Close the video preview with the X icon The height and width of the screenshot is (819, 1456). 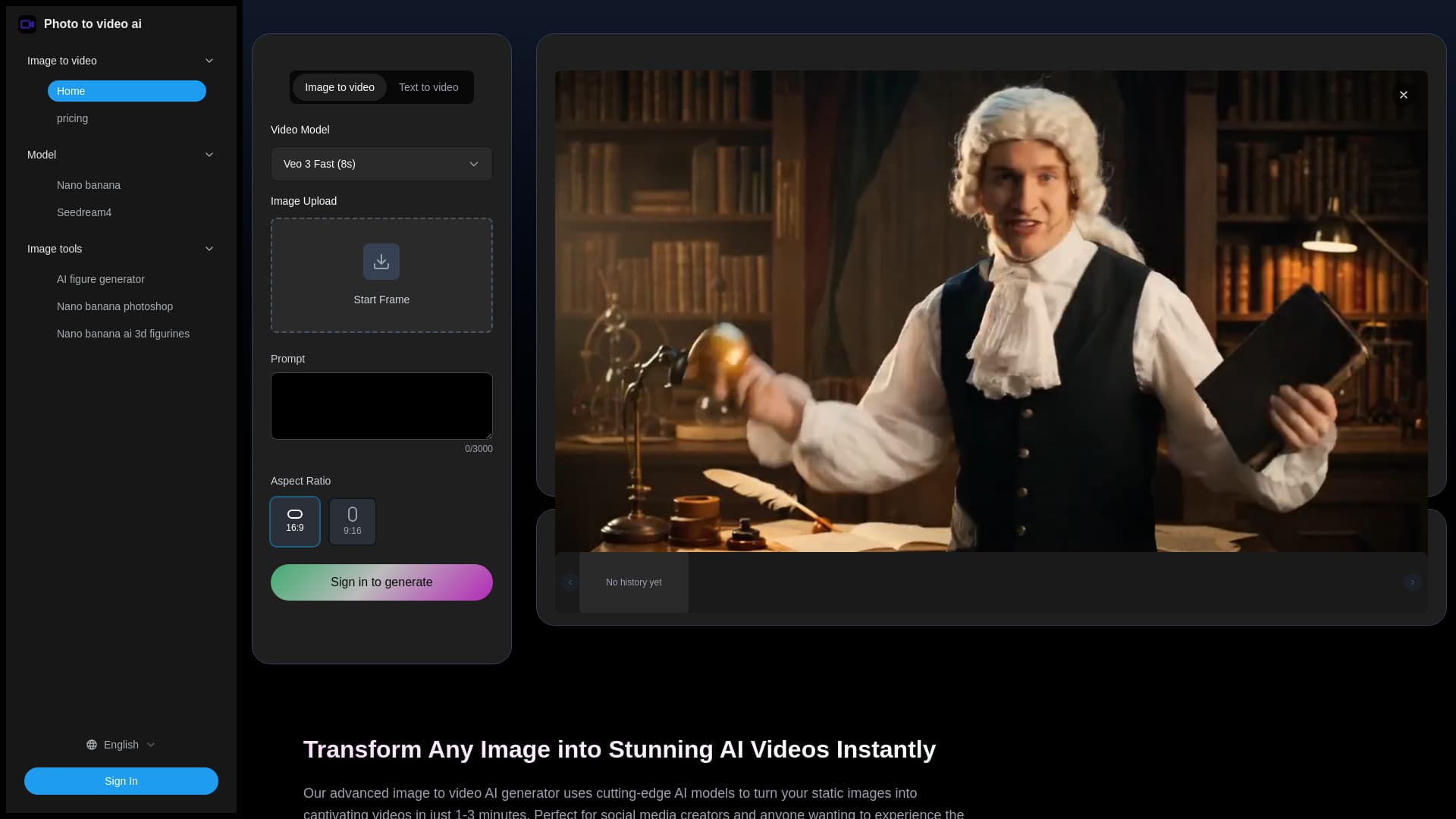(1403, 95)
